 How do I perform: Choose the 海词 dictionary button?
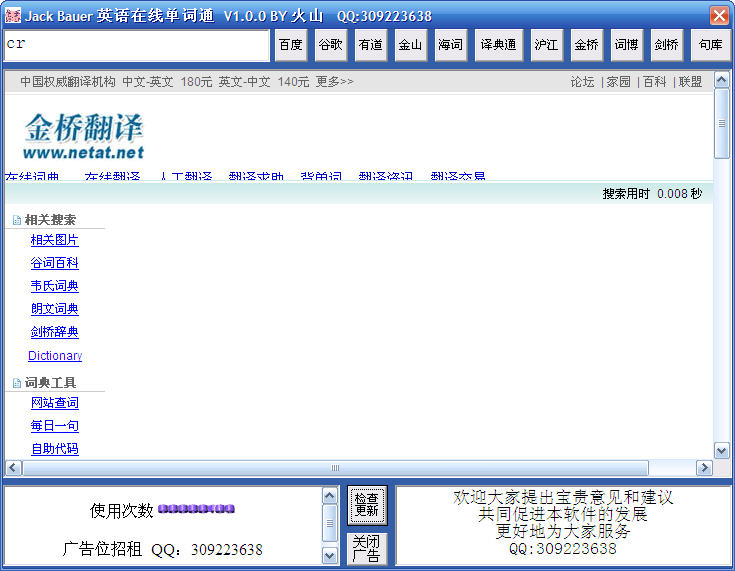(450, 45)
